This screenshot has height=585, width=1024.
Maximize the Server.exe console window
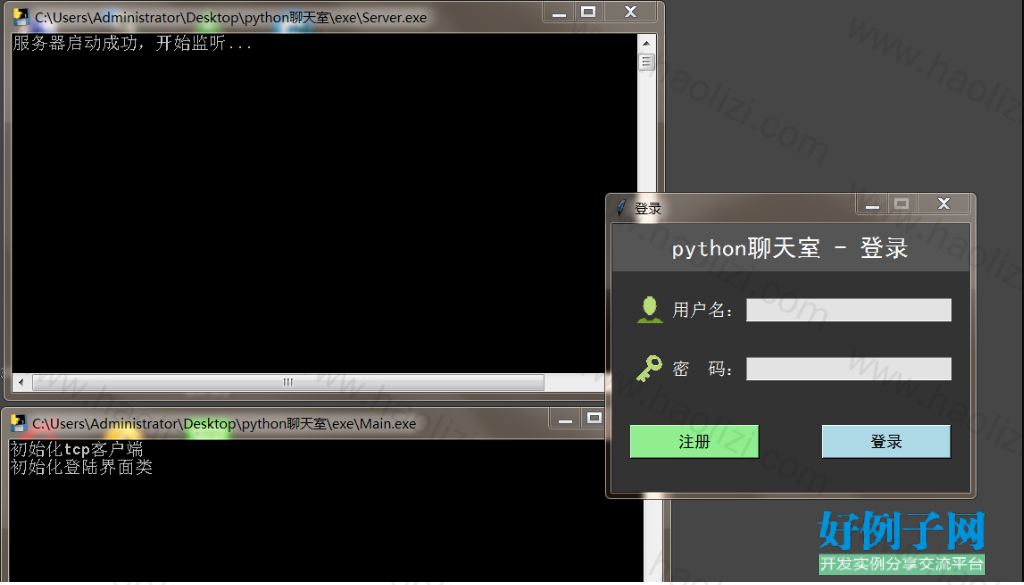pos(588,12)
